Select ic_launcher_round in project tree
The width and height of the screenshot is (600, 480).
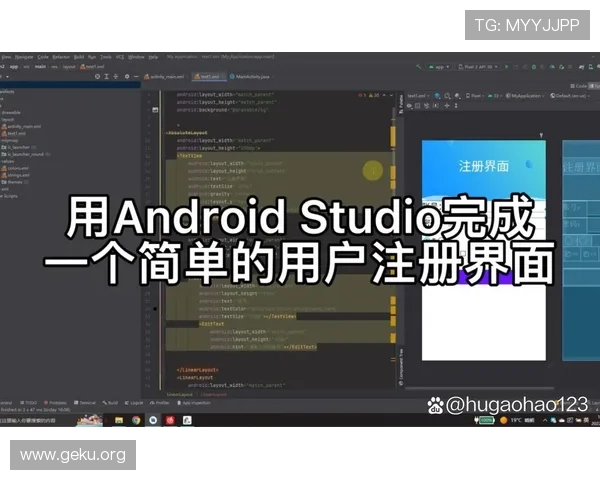26,154
